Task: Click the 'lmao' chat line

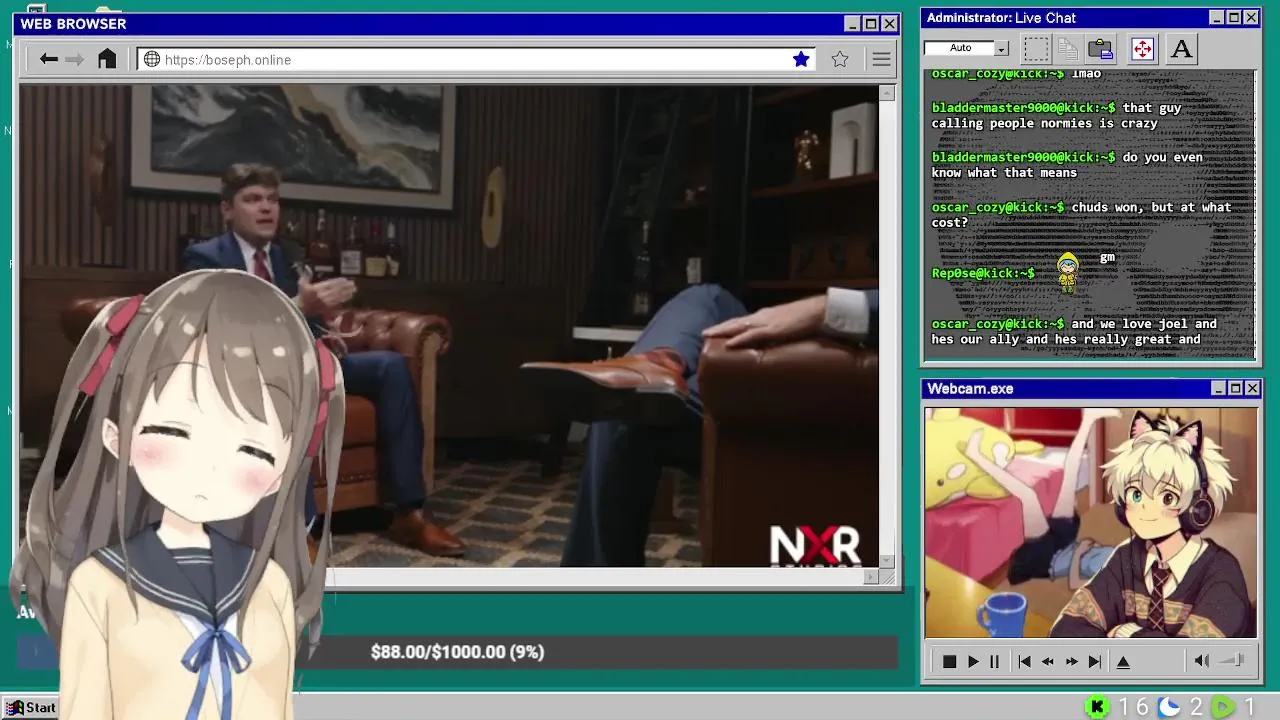Action: (x=1016, y=74)
